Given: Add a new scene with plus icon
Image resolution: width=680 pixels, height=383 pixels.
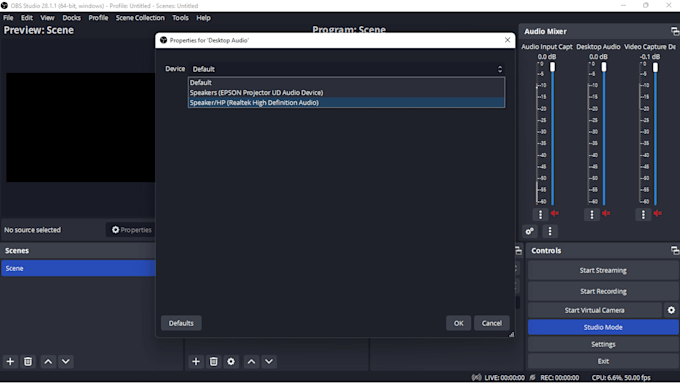Looking at the screenshot, I should (10, 361).
